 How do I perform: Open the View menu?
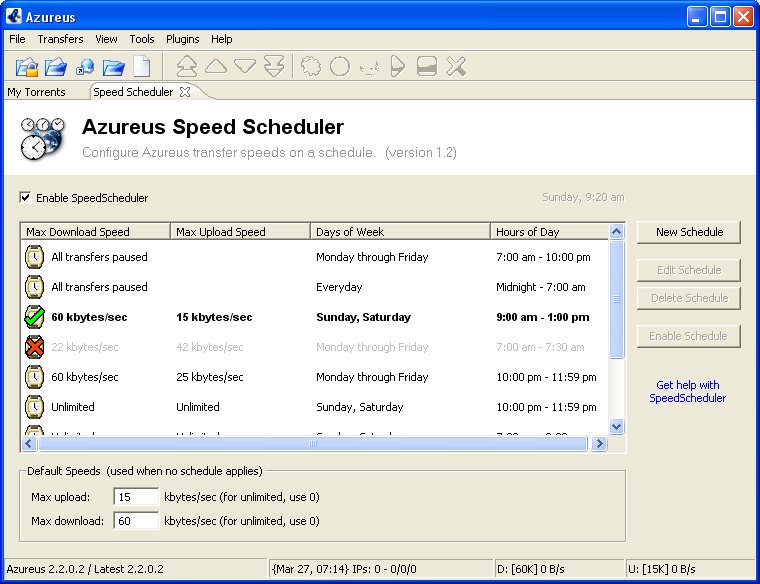tap(106, 39)
